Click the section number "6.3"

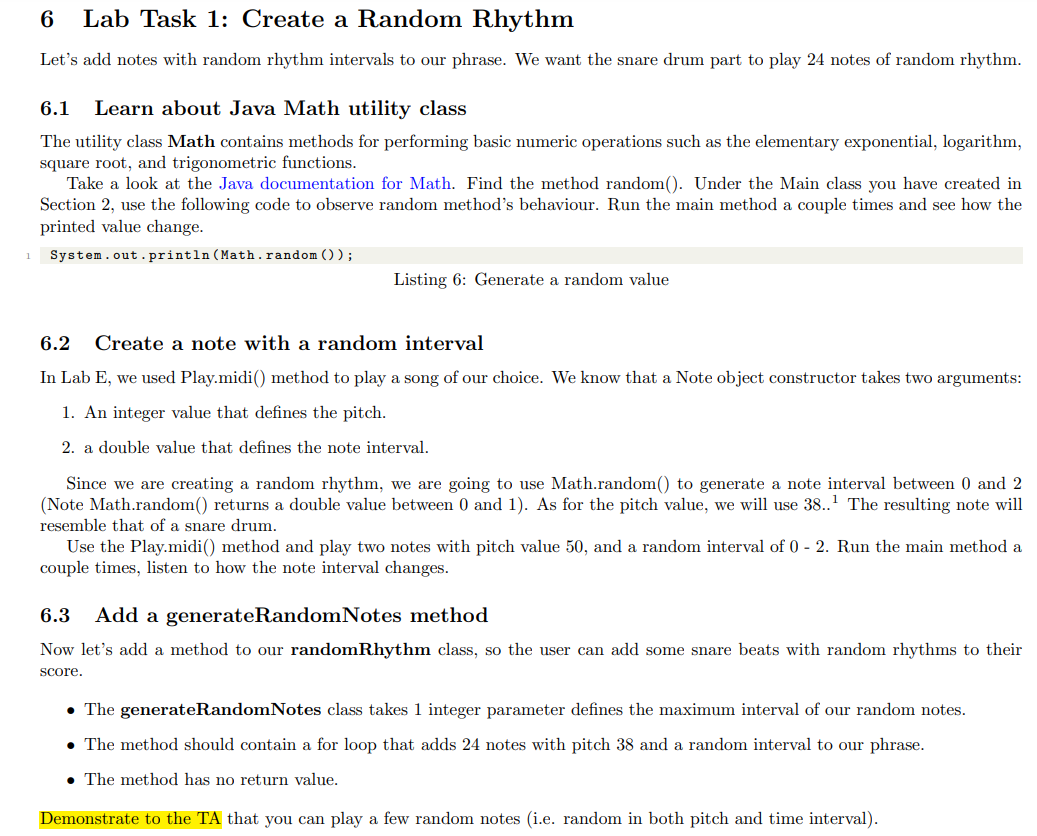(x=55, y=615)
